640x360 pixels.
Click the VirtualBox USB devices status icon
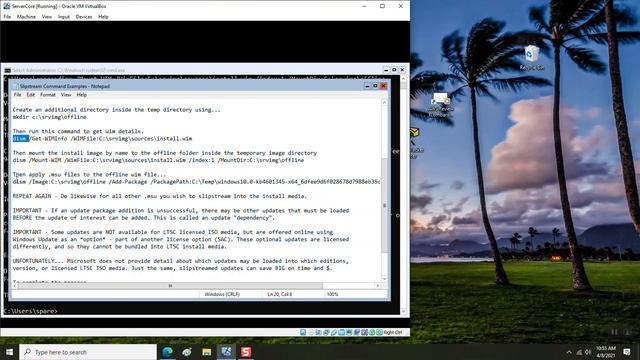click(334, 332)
